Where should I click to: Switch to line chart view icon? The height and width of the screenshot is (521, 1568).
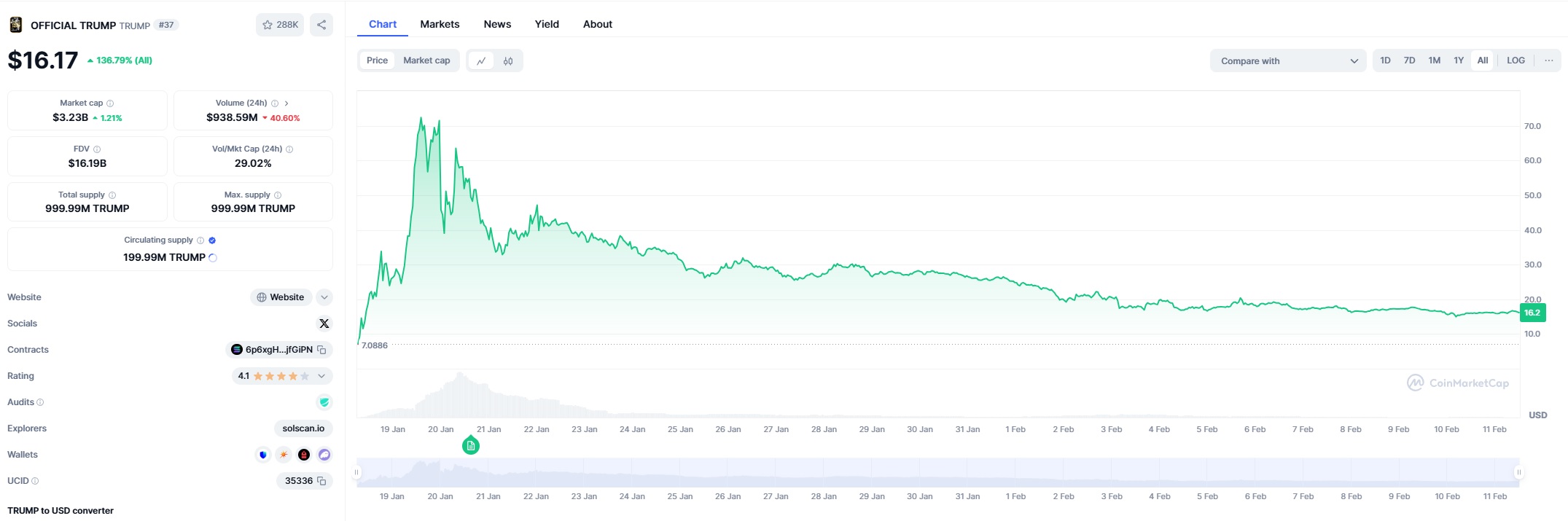[x=481, y=61]
